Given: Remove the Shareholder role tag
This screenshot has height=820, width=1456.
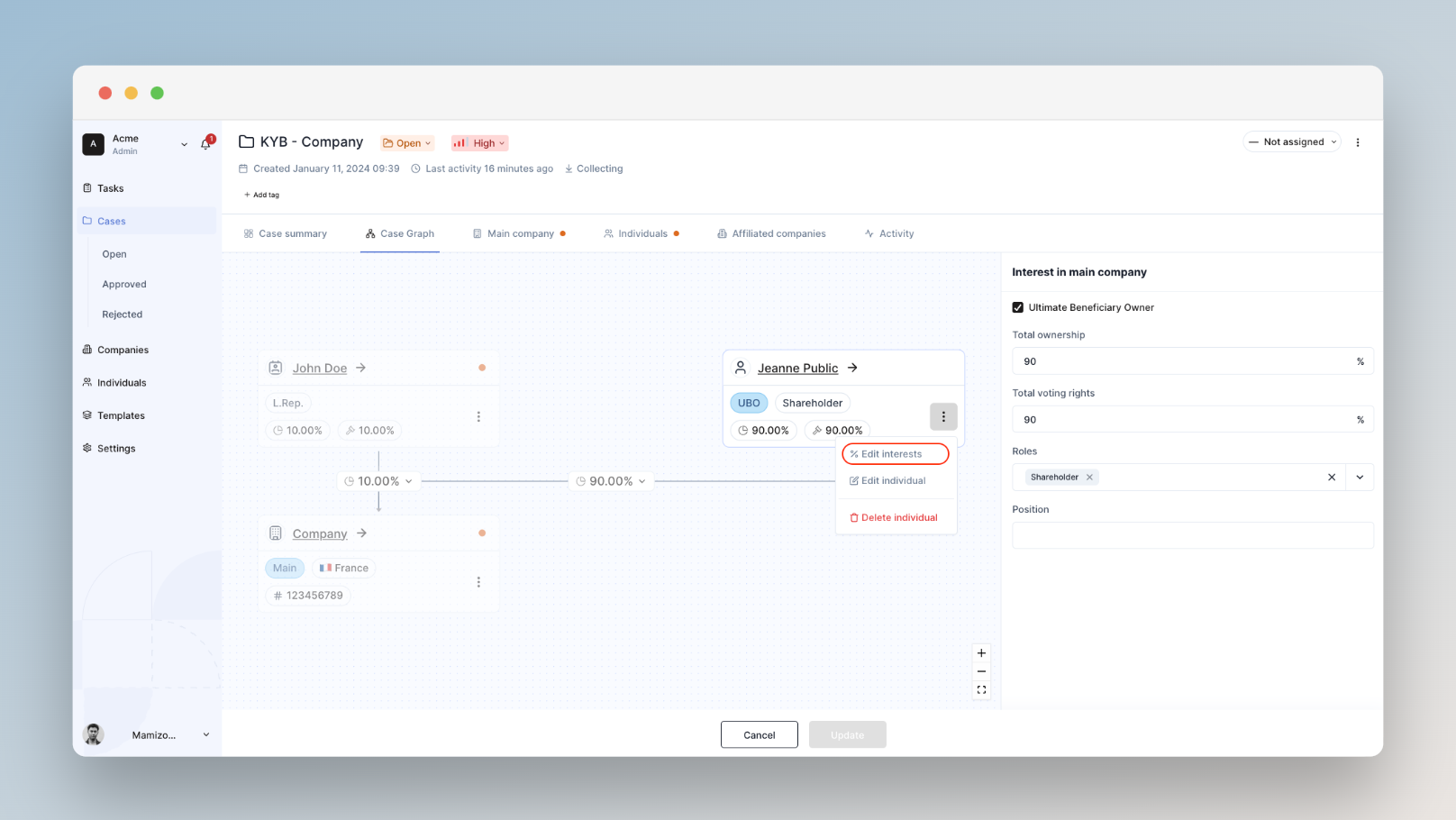Looking at the screenshot, I should (x=1089, y=478).
